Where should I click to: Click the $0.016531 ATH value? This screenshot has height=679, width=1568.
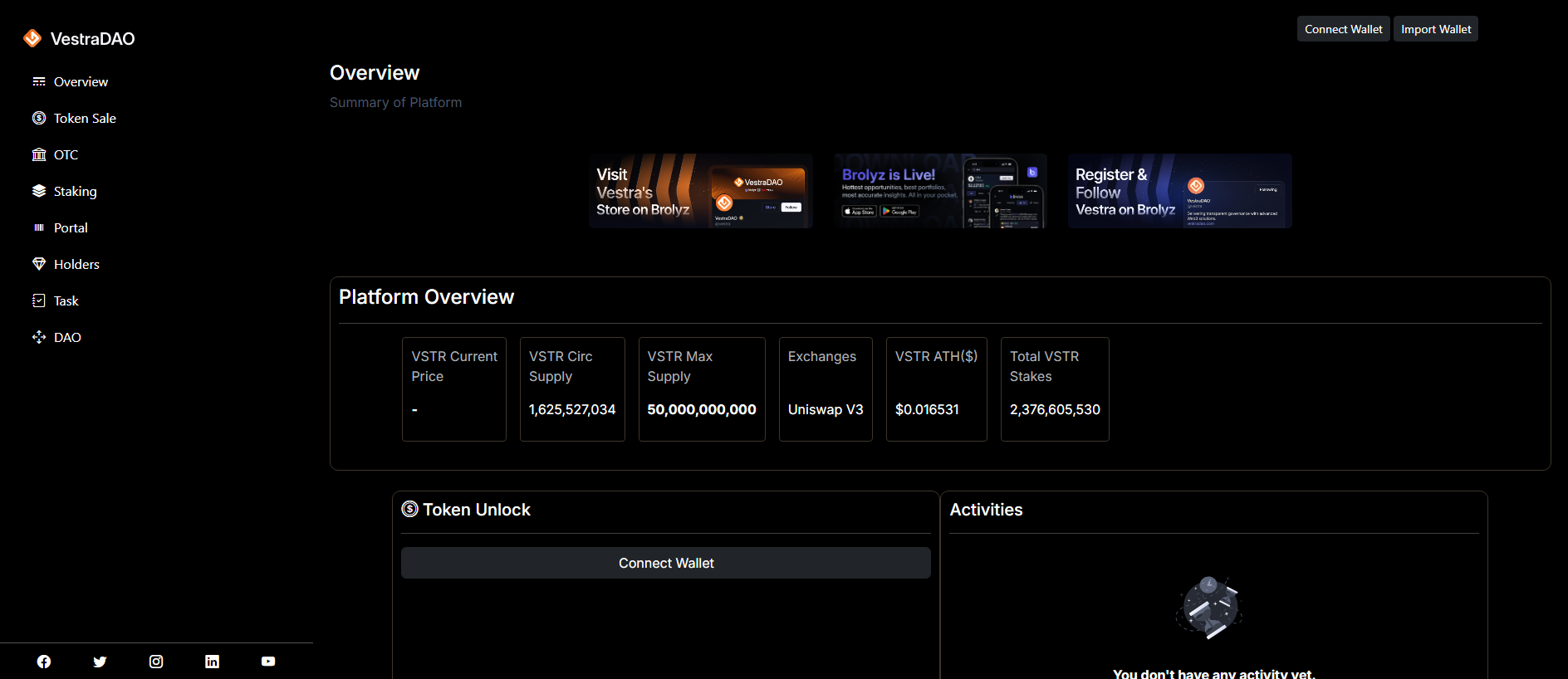tap(927, 409)
